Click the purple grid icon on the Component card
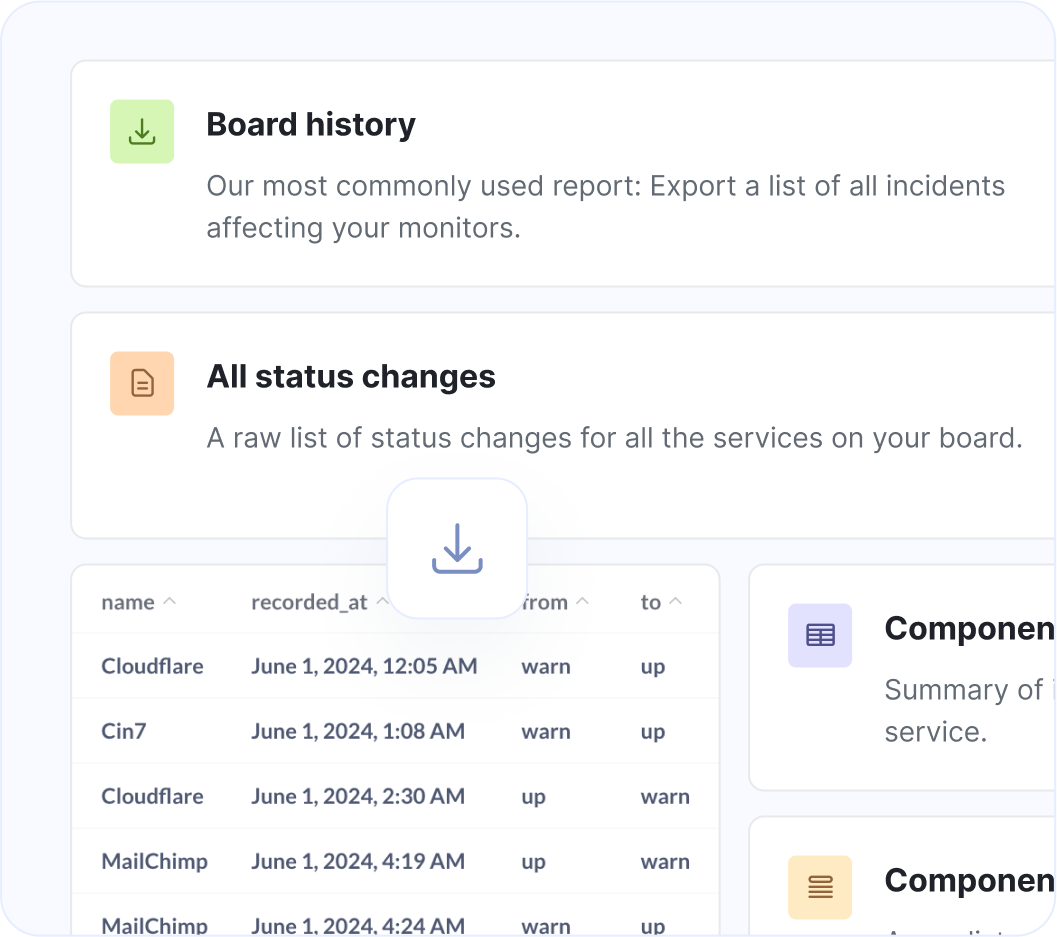This screenshot has width=1057, height=937. [819, 635]
